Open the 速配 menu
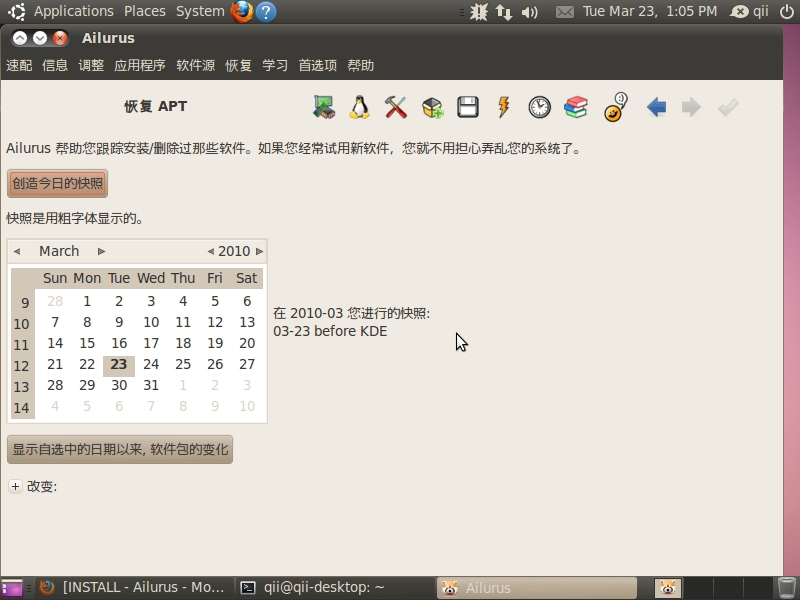The image size is (800, 600). click(x=19, y=65)
